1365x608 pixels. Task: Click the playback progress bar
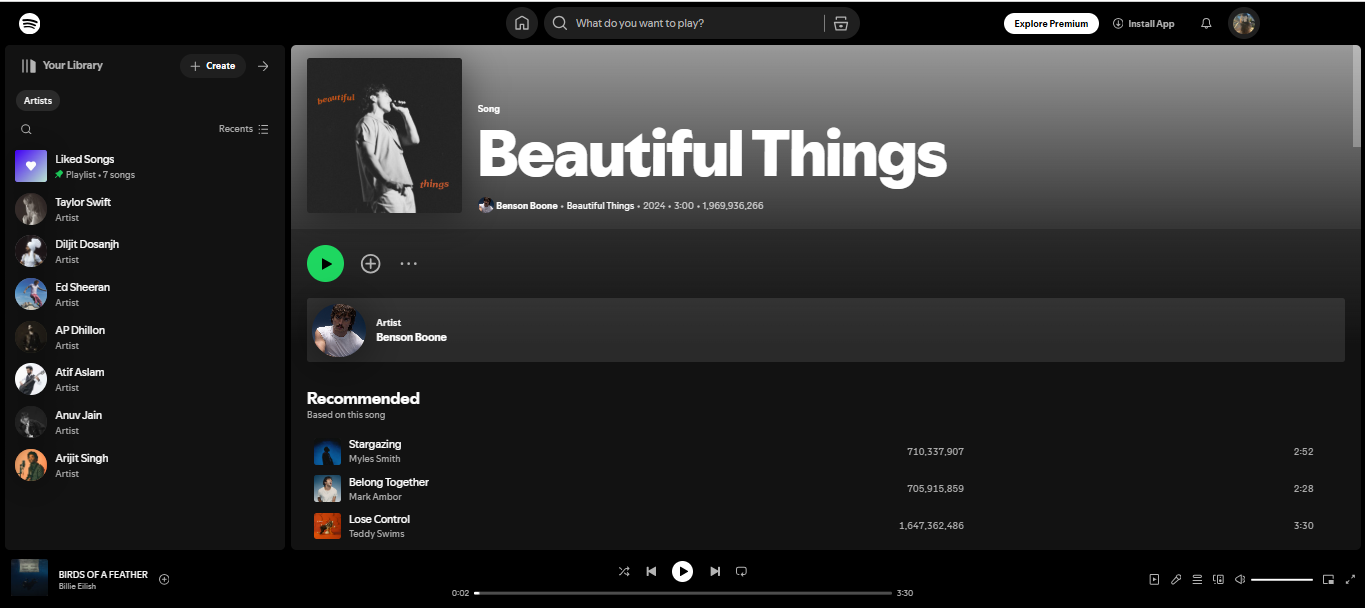coord(683,593)
